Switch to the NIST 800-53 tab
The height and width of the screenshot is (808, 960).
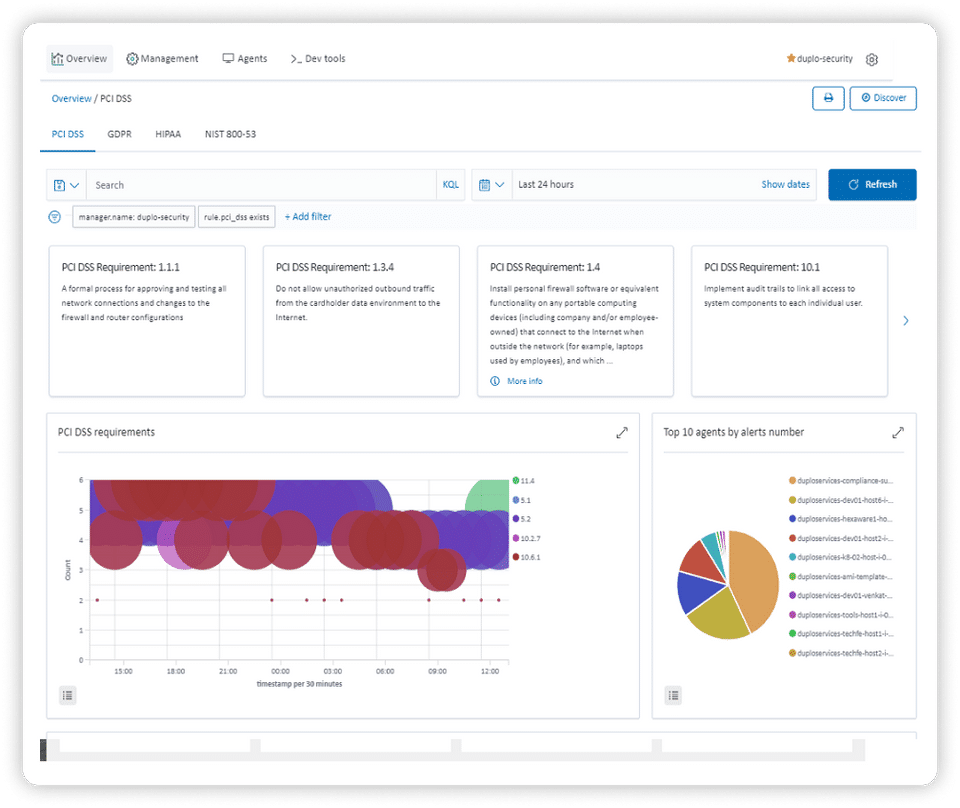click(x=230, y=134)
